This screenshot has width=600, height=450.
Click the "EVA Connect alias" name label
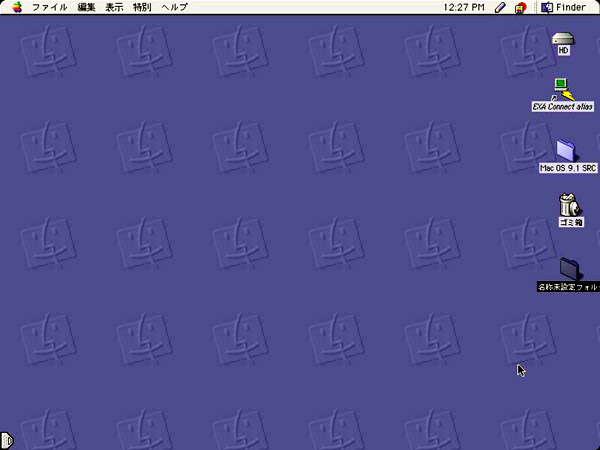click(x=562, y=106)
